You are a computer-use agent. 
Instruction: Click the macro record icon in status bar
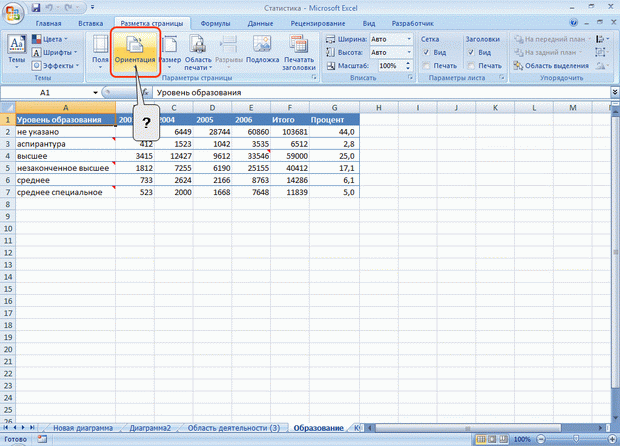(x=42, y=438)
